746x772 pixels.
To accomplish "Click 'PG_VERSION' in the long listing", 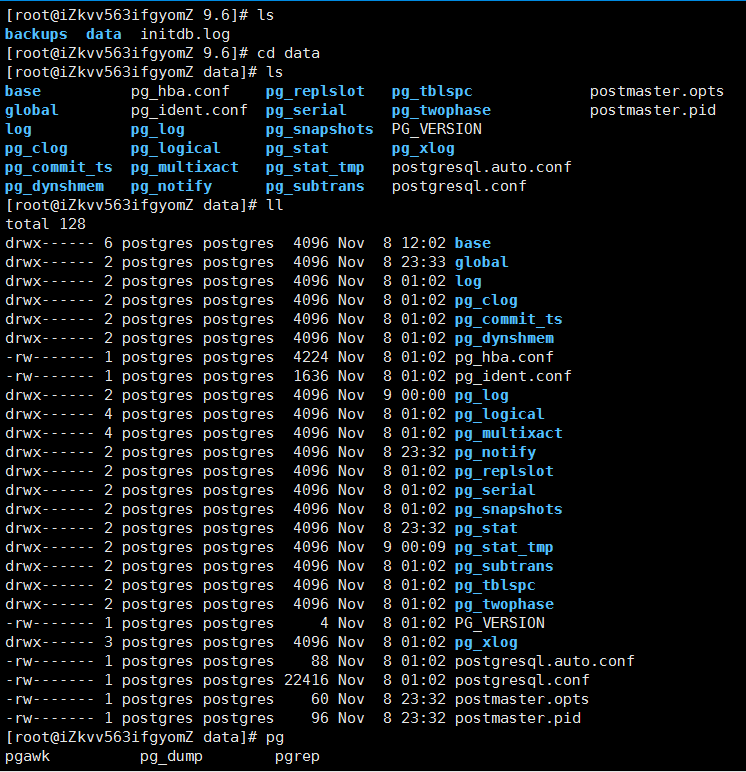I will [500, 623].
